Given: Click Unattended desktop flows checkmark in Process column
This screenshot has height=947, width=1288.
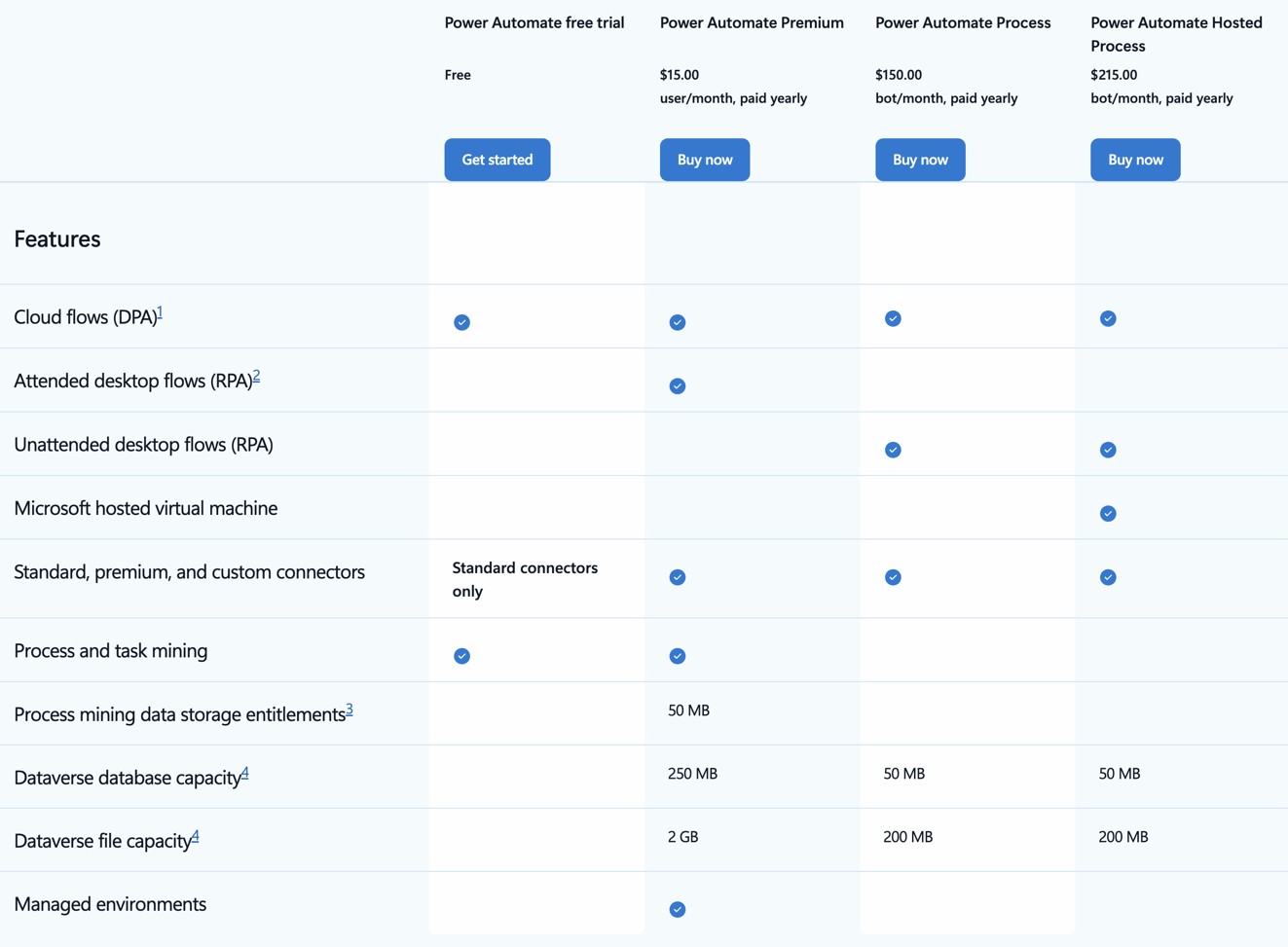Looking at the screenshot, I should [x=893, y=450].
